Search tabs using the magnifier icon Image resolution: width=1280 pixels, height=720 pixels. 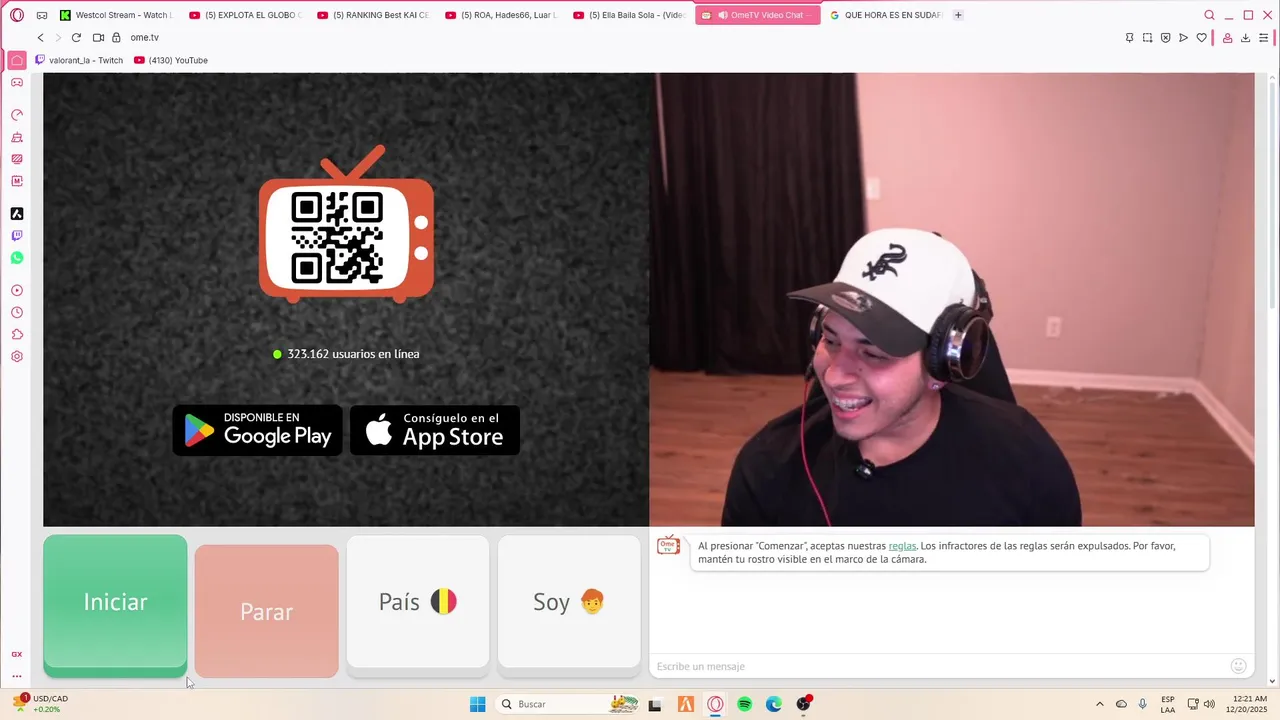(x=1209, y=15)
